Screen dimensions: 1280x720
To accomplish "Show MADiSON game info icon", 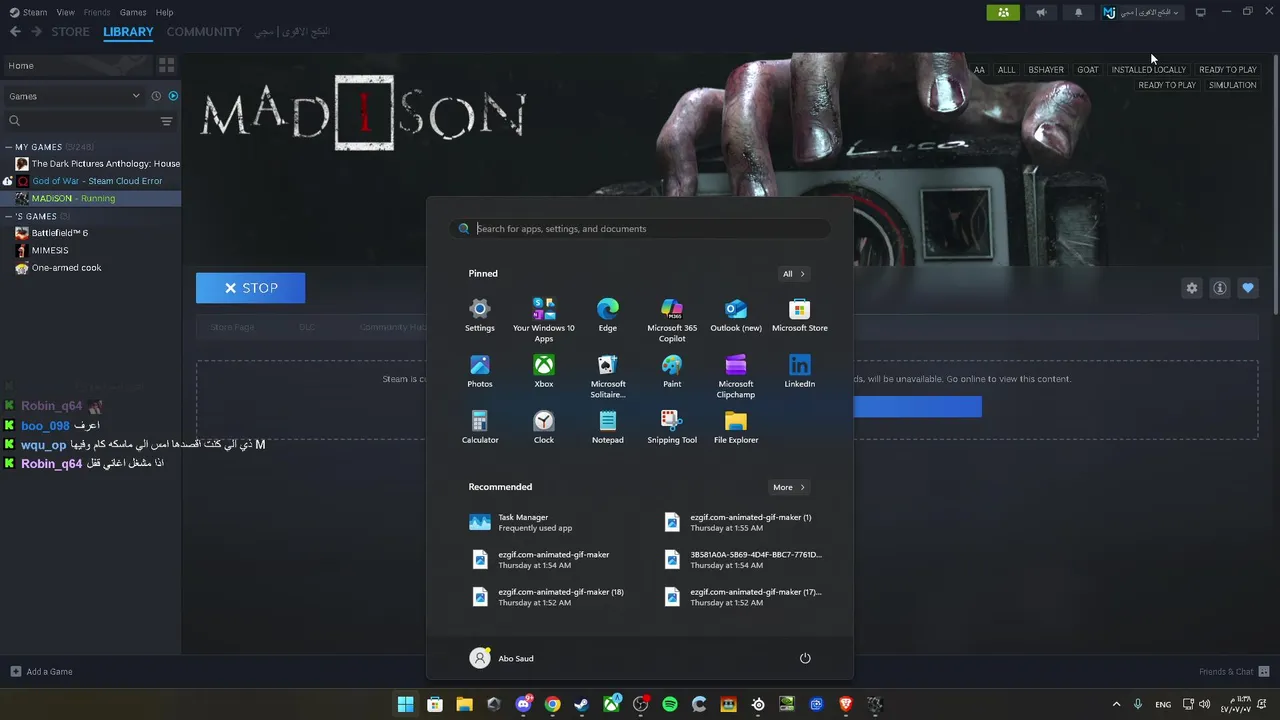I will click(x=1220, y=288).
